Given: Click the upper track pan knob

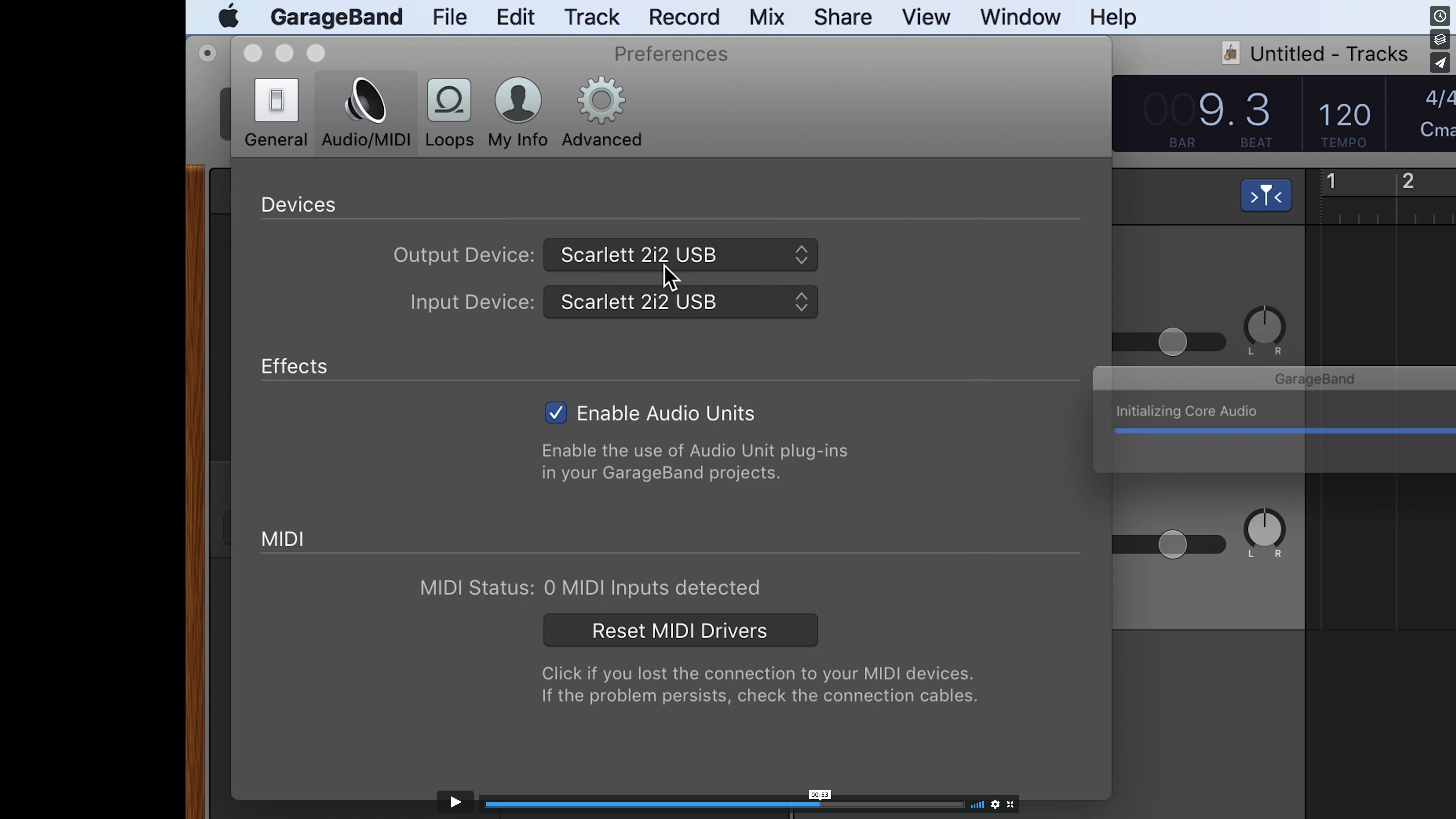Looking at the screenshot, I should pos(1264,326).
